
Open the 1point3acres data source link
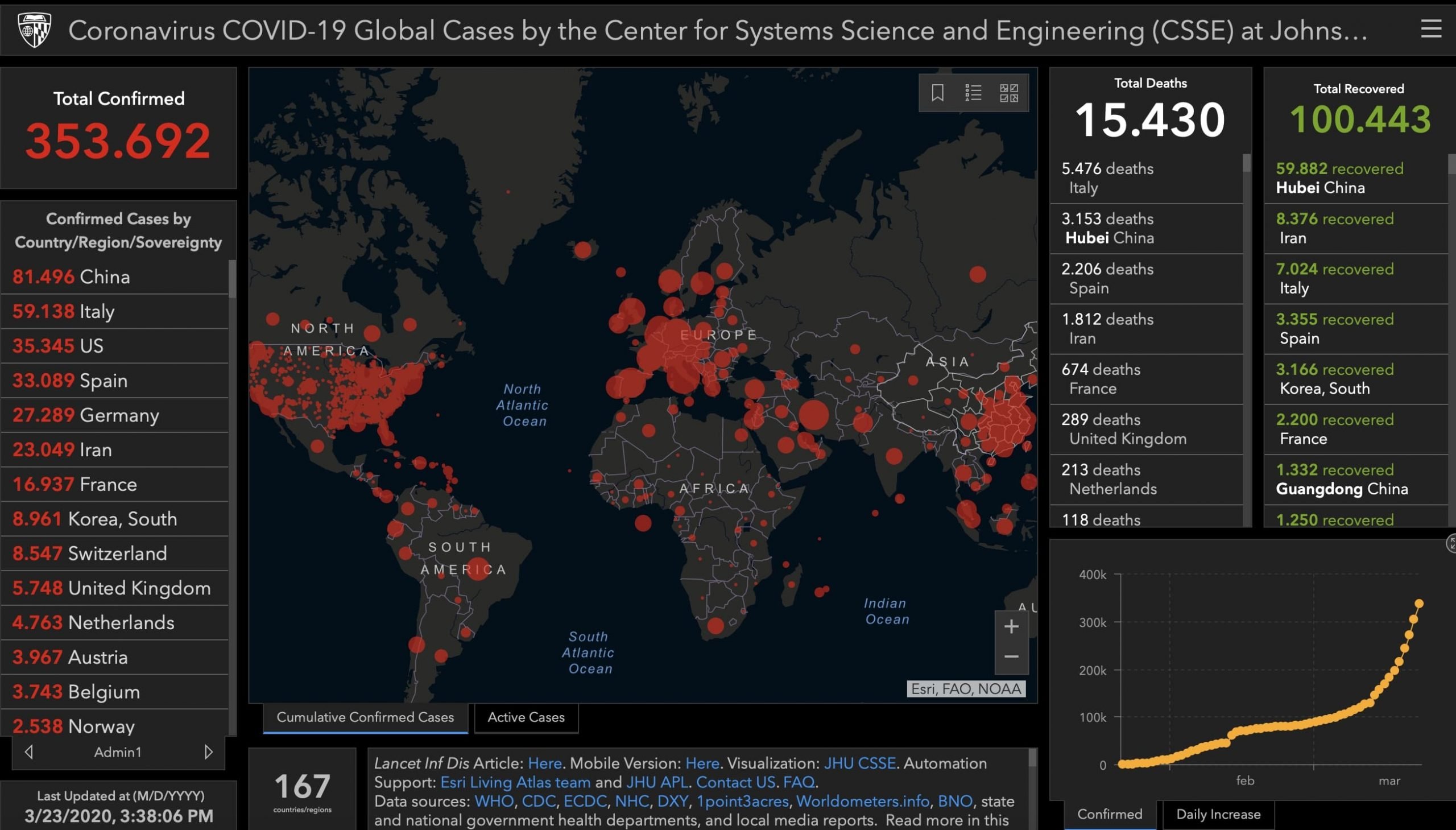[743, 801]
